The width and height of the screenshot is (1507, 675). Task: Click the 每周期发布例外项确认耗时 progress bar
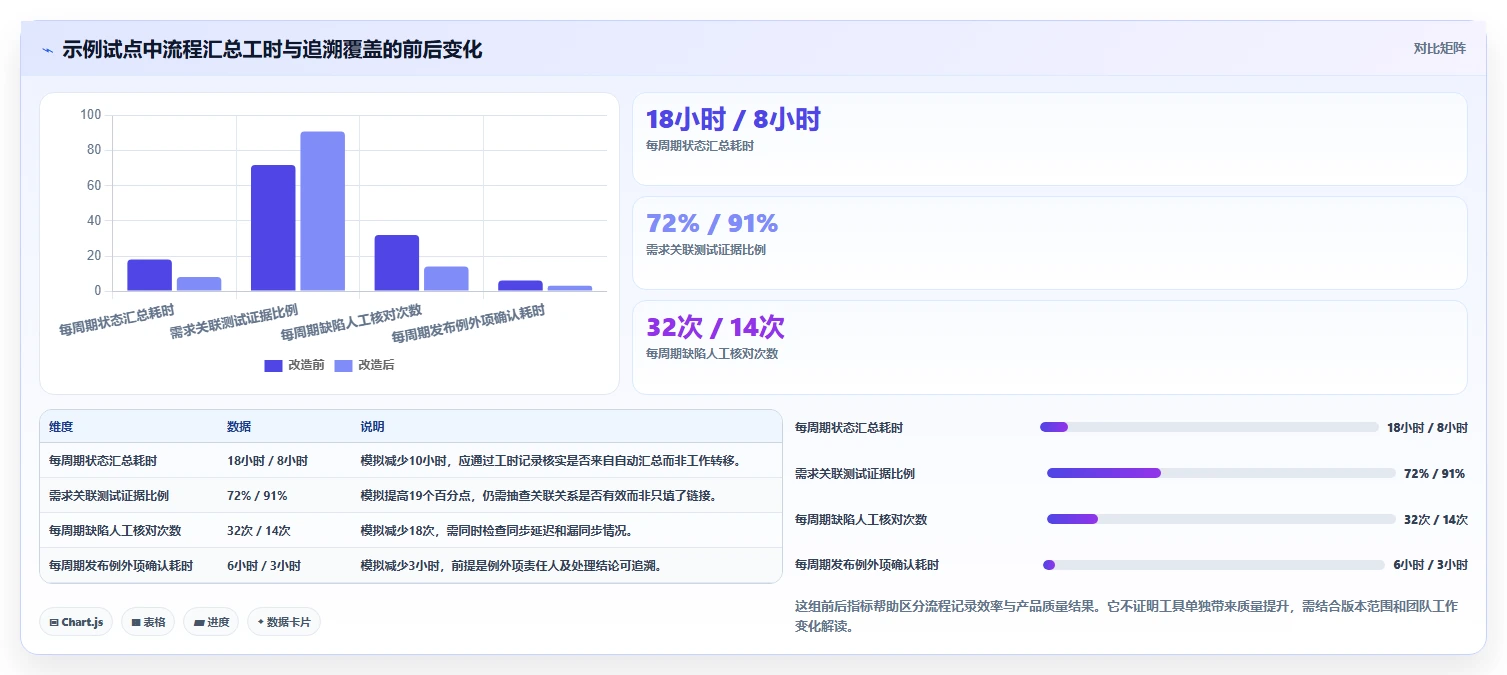[1214, 565]
